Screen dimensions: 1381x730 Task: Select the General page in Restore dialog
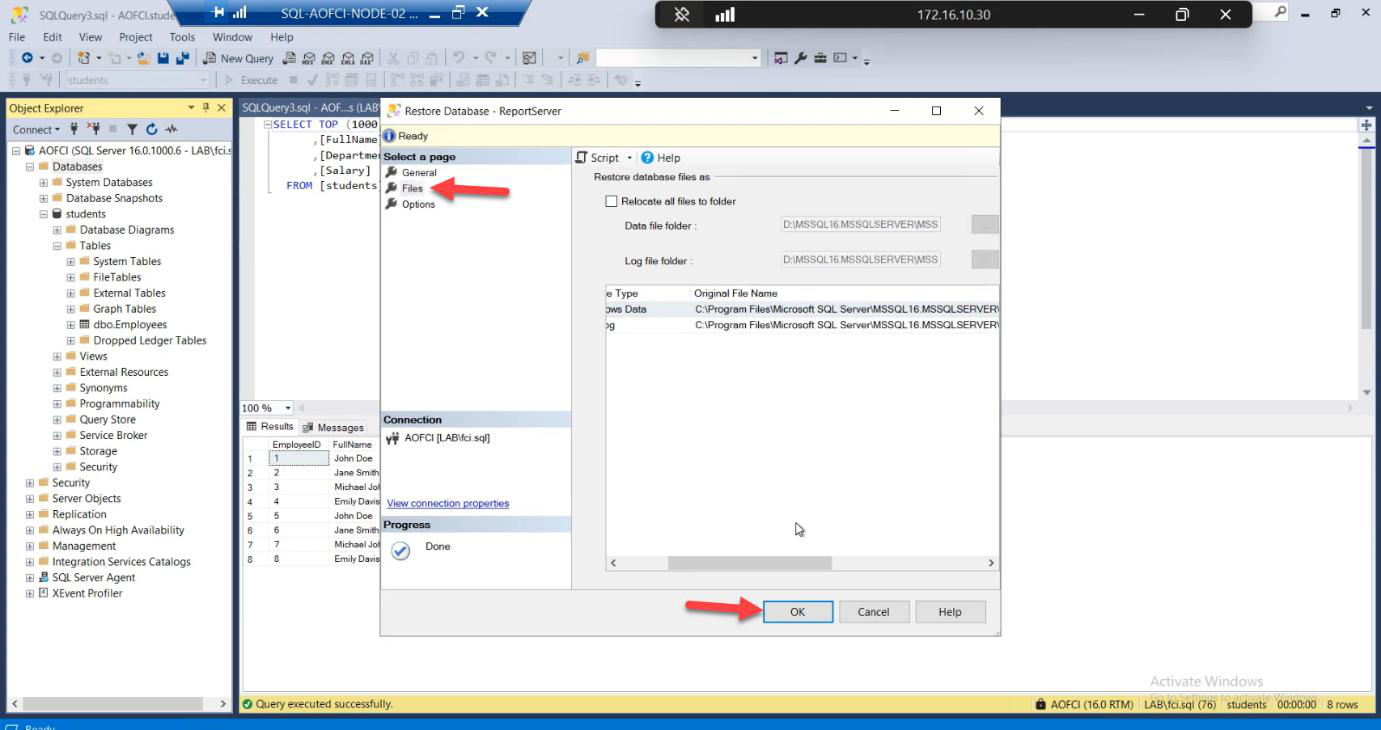click(419, 173)
